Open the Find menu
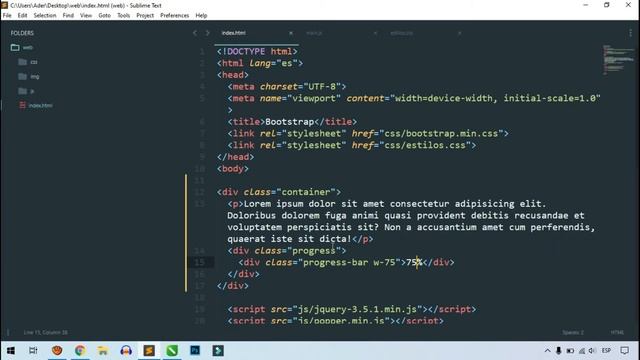Image resolution: width=640 pixels, height=360 pixels. pyautogui.click(x=68, y=16)
